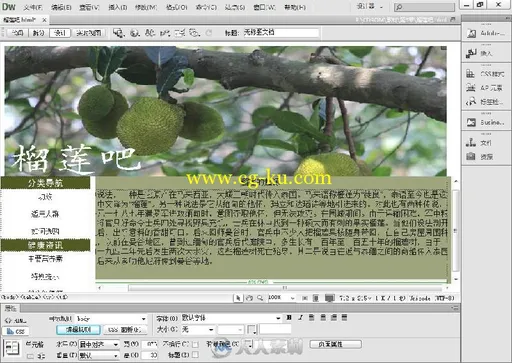Open the Adobe BrowserLab panel icon

(x=471, y=33)
